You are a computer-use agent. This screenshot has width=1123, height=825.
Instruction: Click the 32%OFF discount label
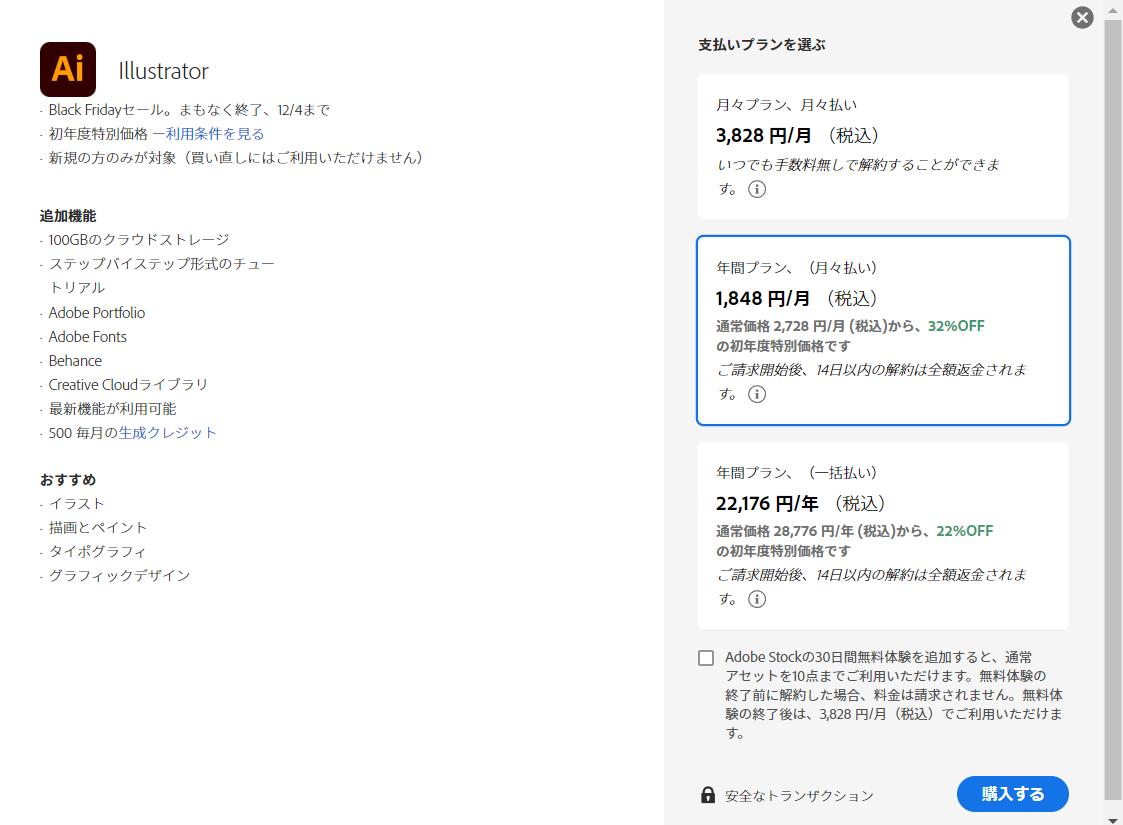956,326
